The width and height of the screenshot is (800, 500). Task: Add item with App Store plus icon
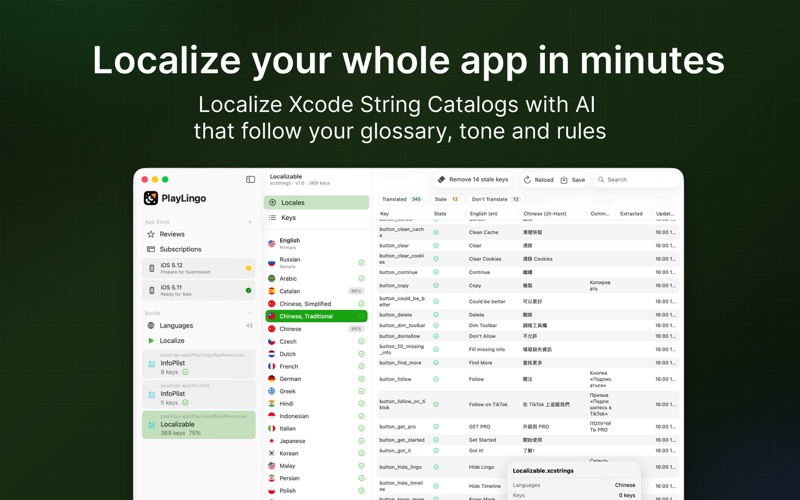[x=250, y=222]
